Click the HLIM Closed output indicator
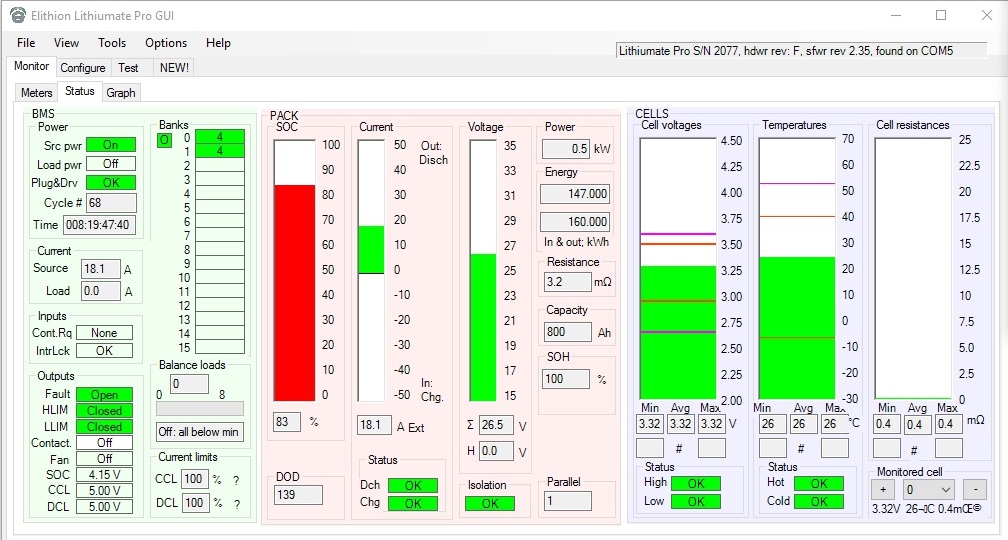This screenshot has width=1008, height=540. (x=104, y=411)
